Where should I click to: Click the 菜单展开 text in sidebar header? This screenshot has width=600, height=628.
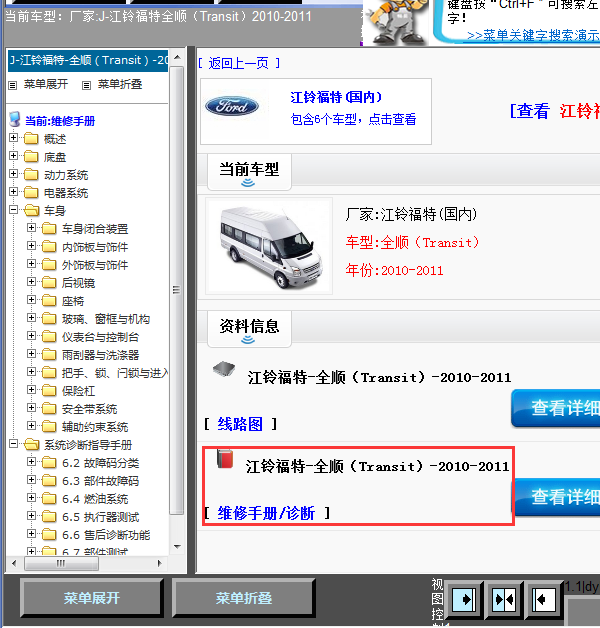click(x=46, y=84)
